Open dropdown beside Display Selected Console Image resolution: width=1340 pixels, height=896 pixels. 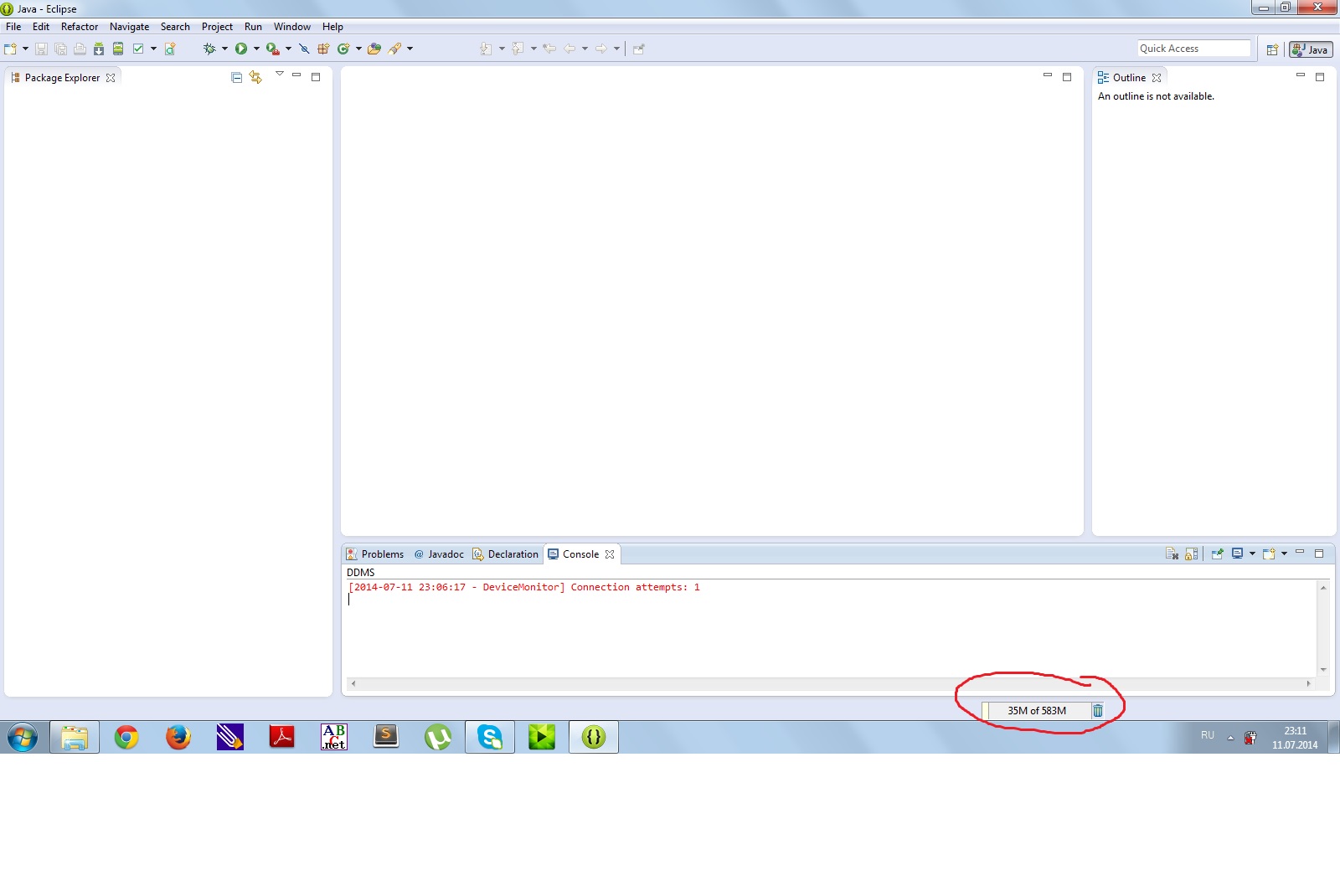click(x=1252, y=554)
